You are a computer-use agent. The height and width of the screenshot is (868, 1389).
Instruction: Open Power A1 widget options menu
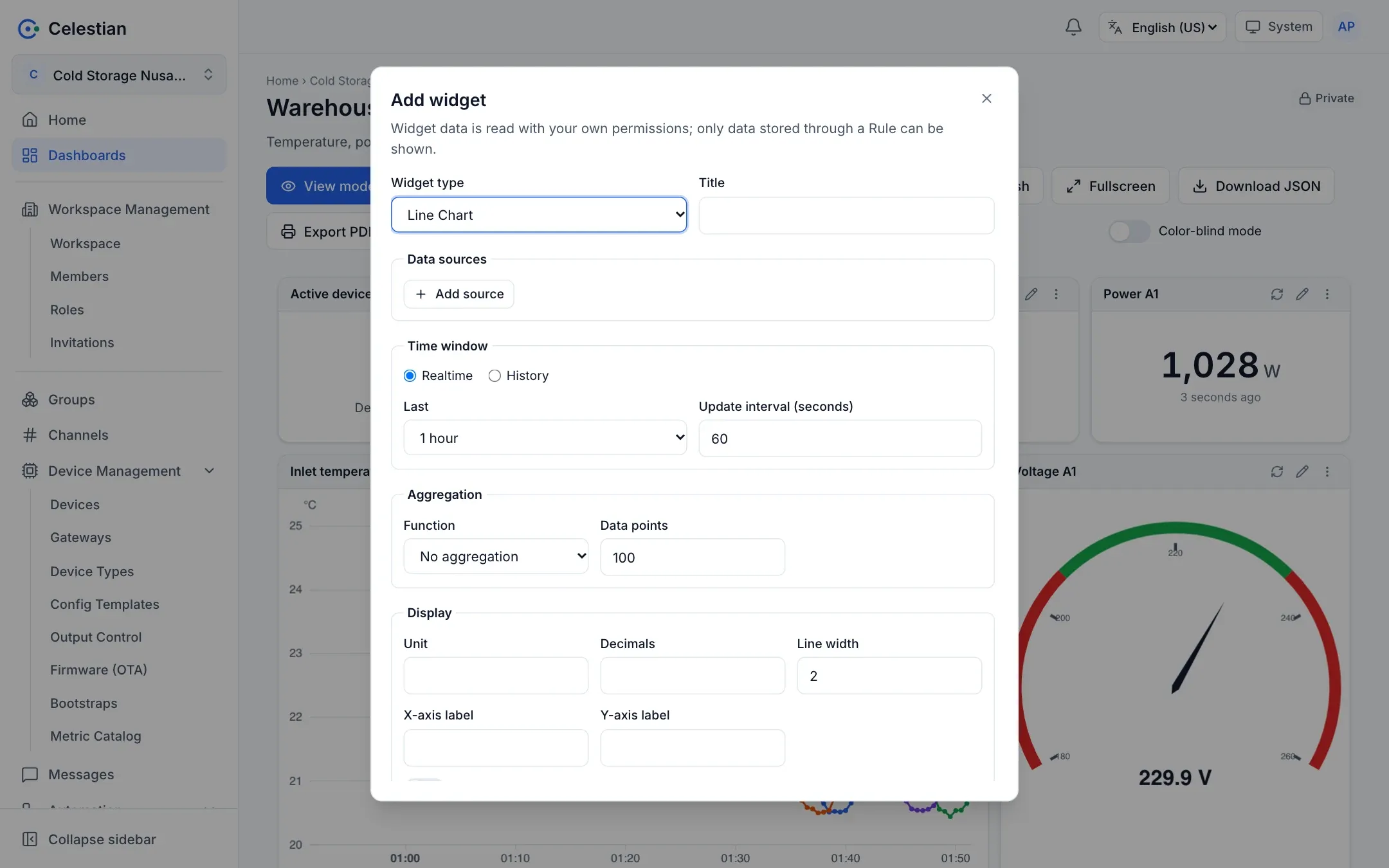click(1327, 294)
